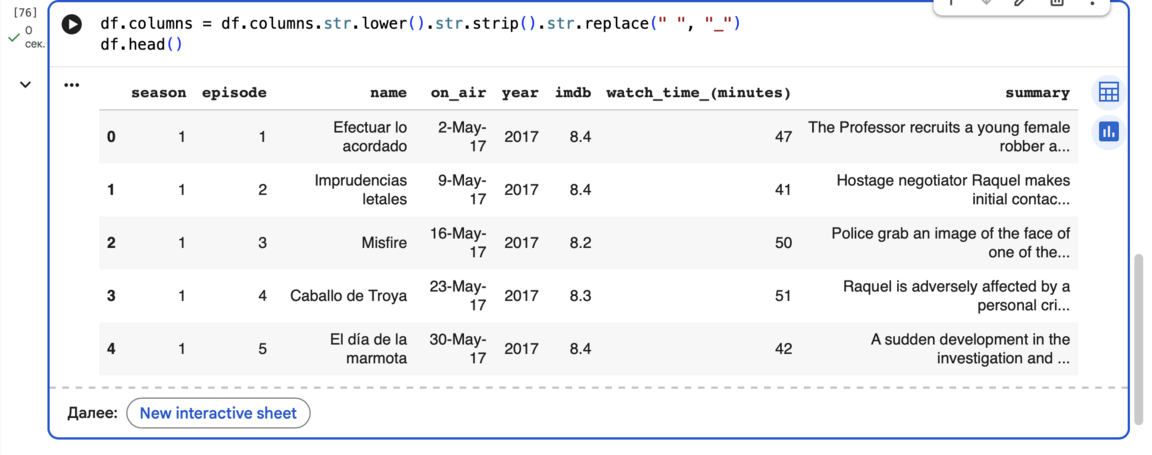Click the green execution success checkmark
The height and width of the screenshot is (455, 1152).
click(x=14, y=37)
